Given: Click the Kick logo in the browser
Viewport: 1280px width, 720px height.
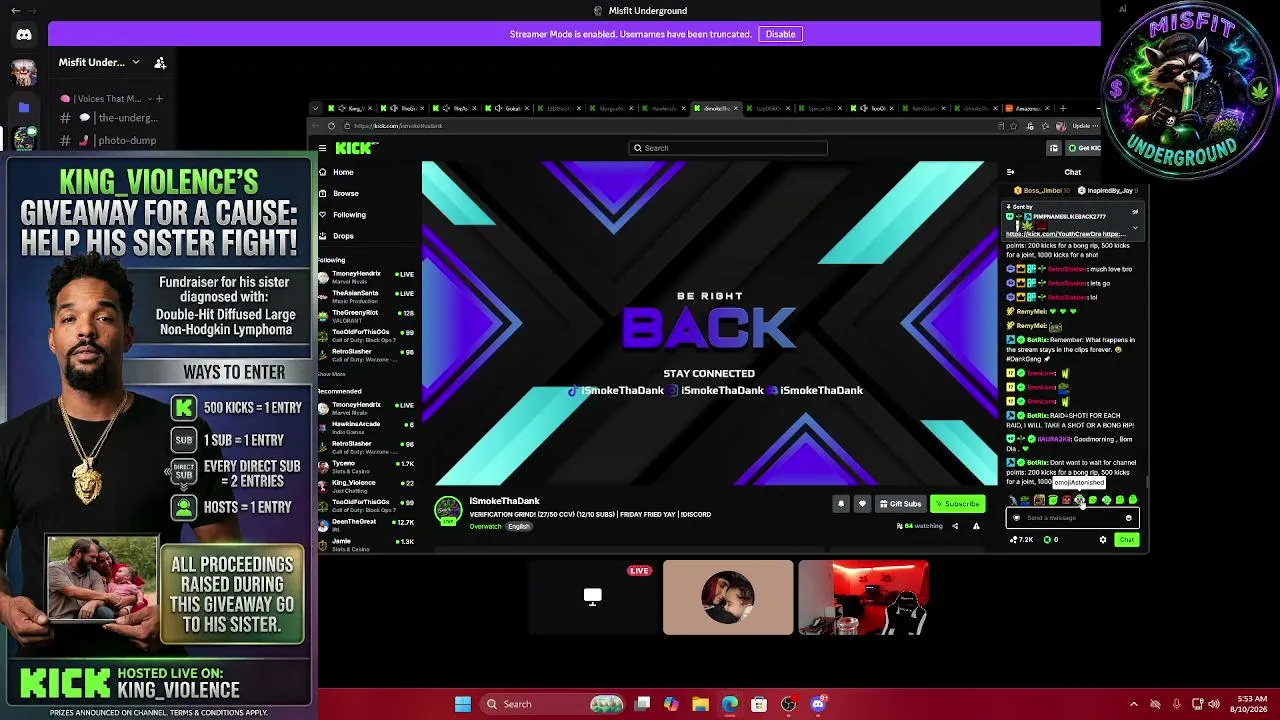Looking at the screenshot, I should [x=357, y=148].
